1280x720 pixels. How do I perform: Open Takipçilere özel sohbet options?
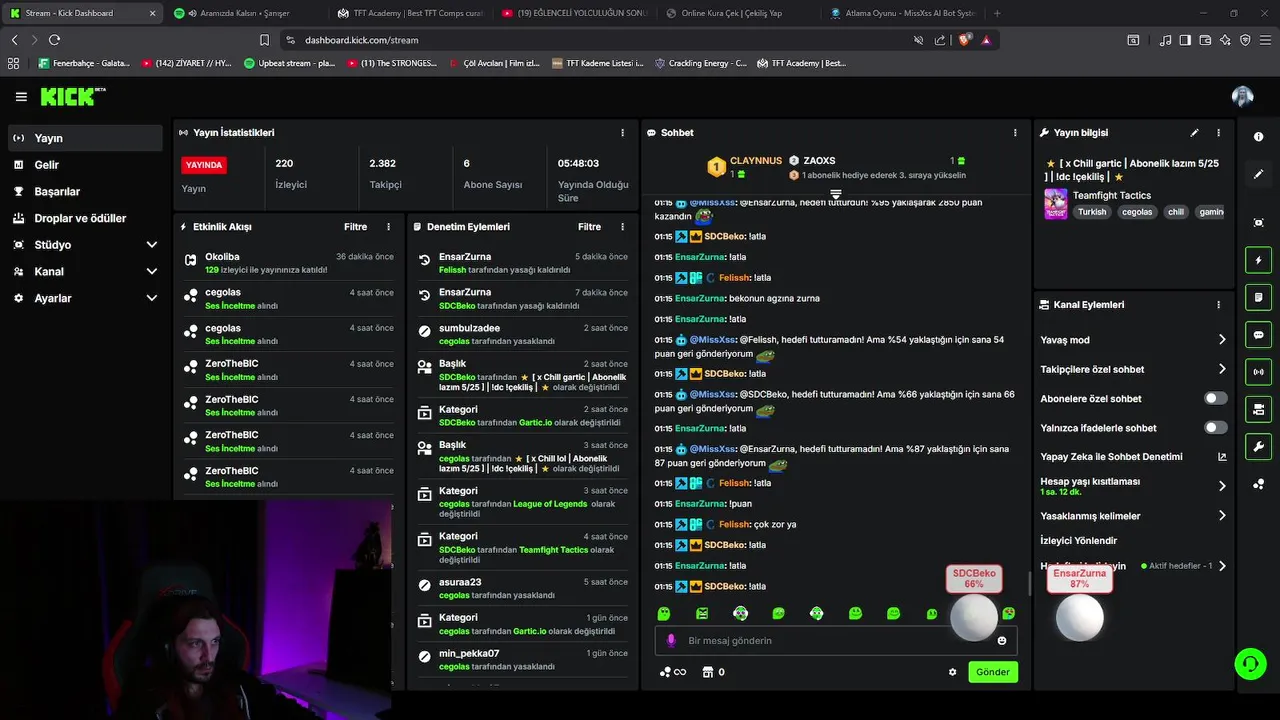click(1133, 369)
